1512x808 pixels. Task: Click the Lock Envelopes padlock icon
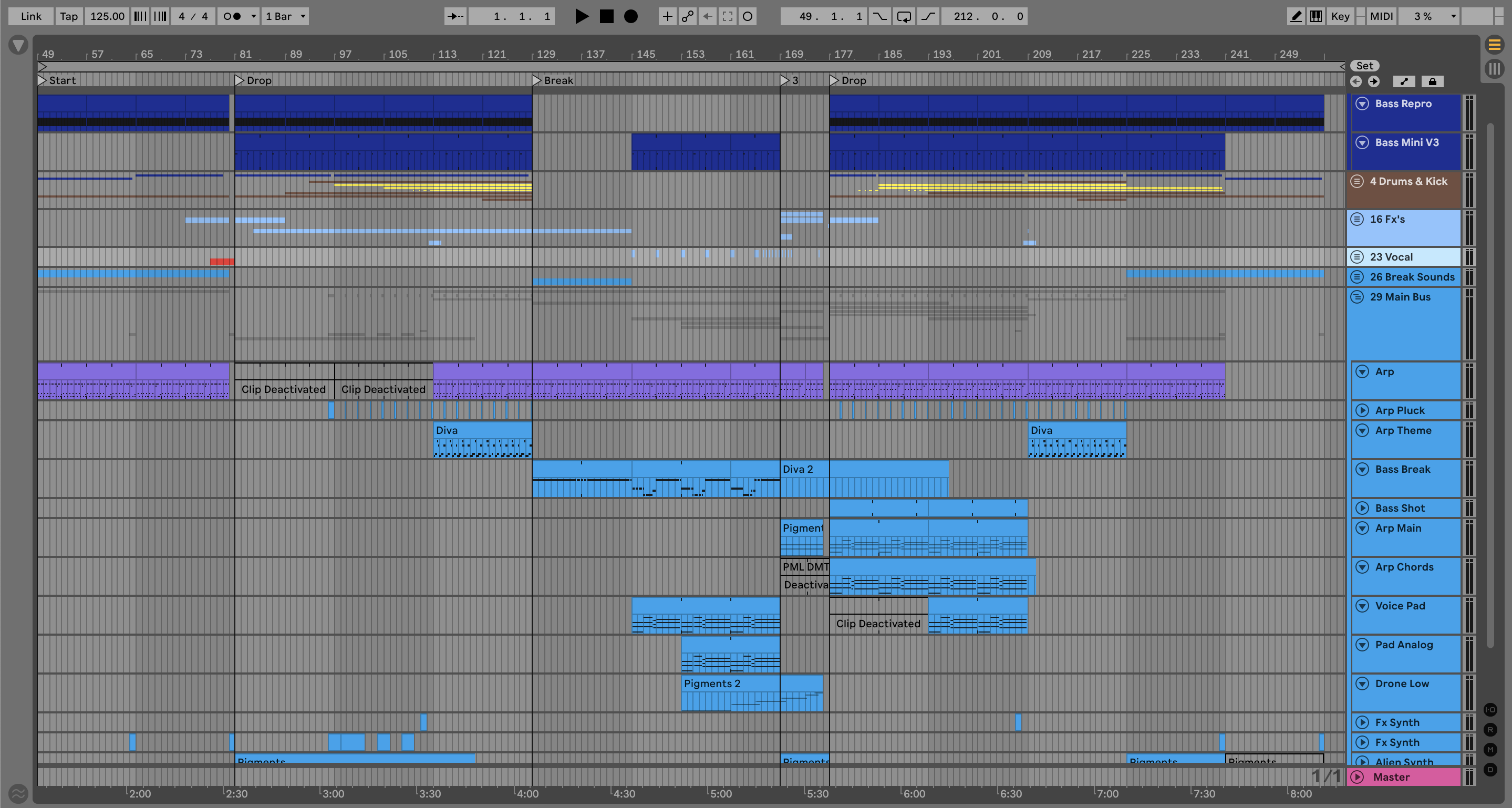point(1433,81)
